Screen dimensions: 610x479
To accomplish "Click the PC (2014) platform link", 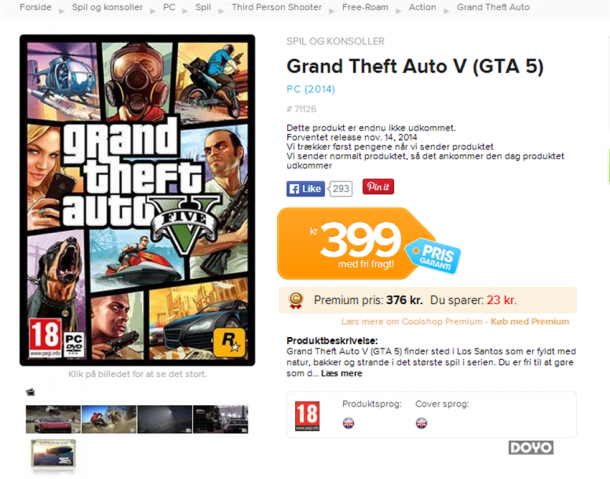I will coord(310,89).
